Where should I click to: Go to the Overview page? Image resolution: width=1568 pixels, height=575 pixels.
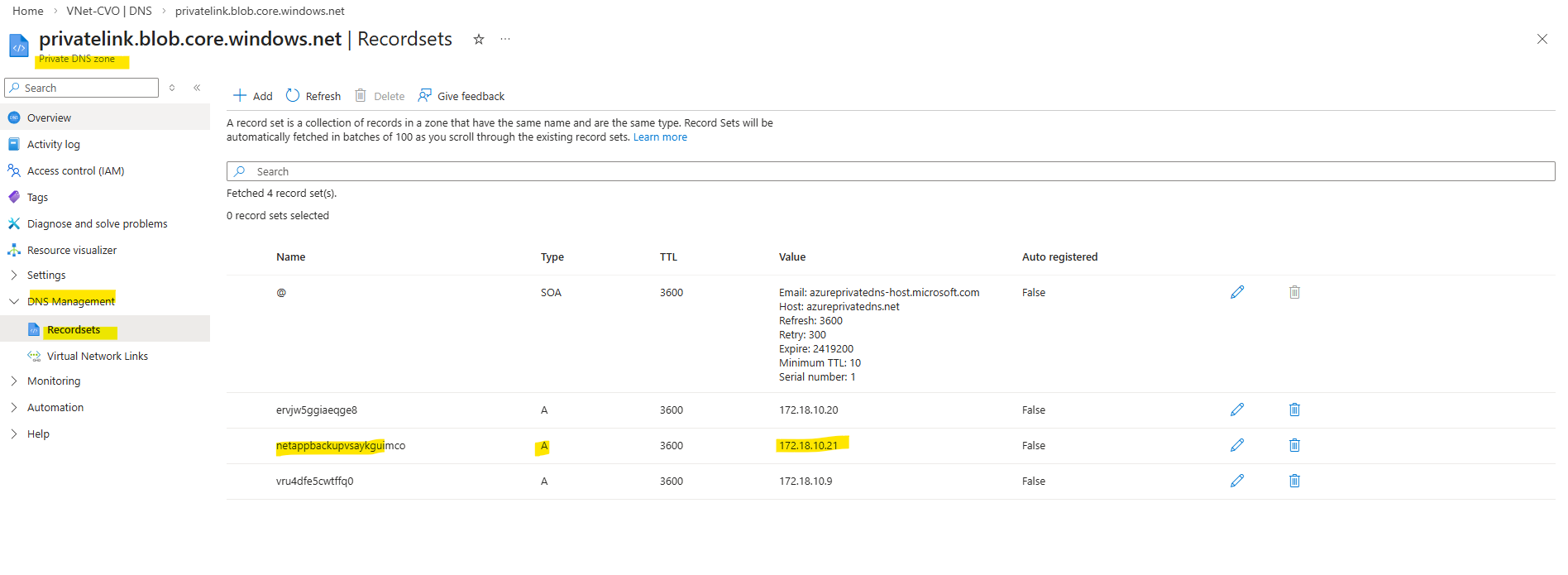tap(49, 117)
